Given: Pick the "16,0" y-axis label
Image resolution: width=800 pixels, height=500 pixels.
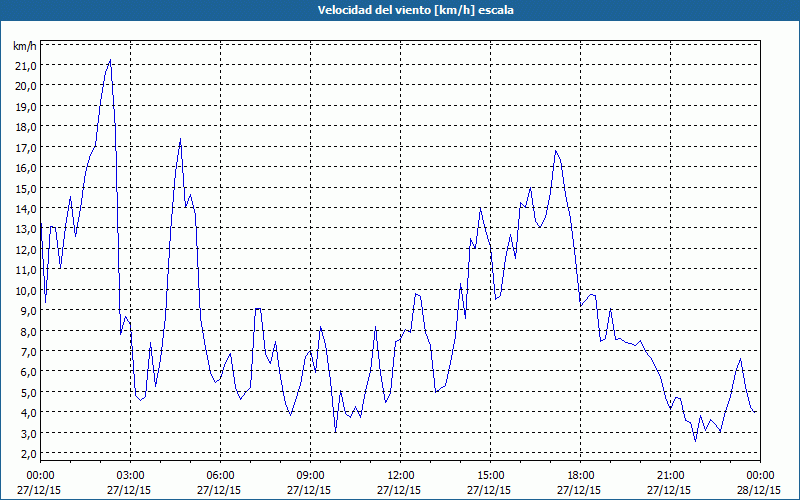Looking at the screenshot, I should [x=26, y=167].
